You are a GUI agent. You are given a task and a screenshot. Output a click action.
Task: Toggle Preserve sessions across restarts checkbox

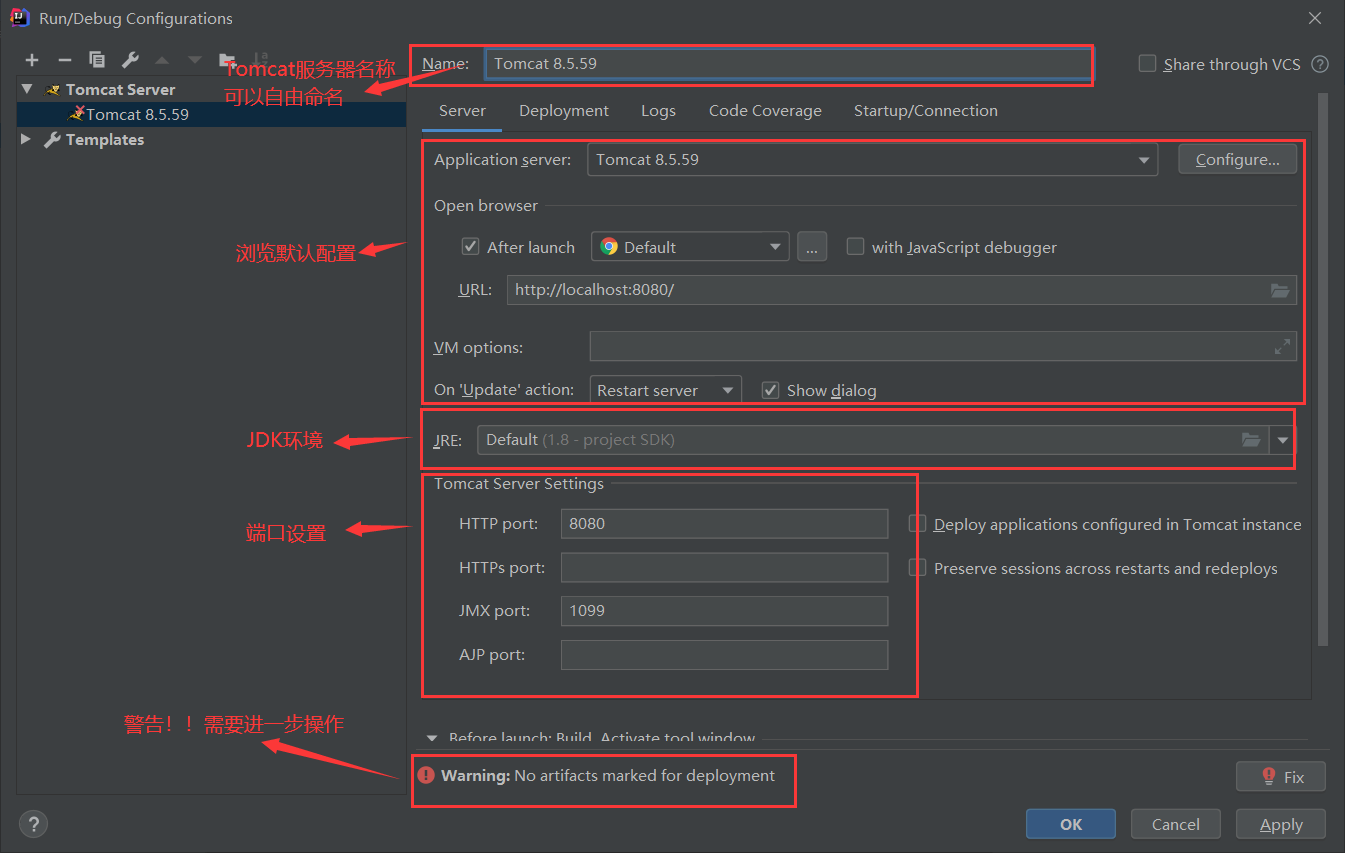click(x=917, y=568)
